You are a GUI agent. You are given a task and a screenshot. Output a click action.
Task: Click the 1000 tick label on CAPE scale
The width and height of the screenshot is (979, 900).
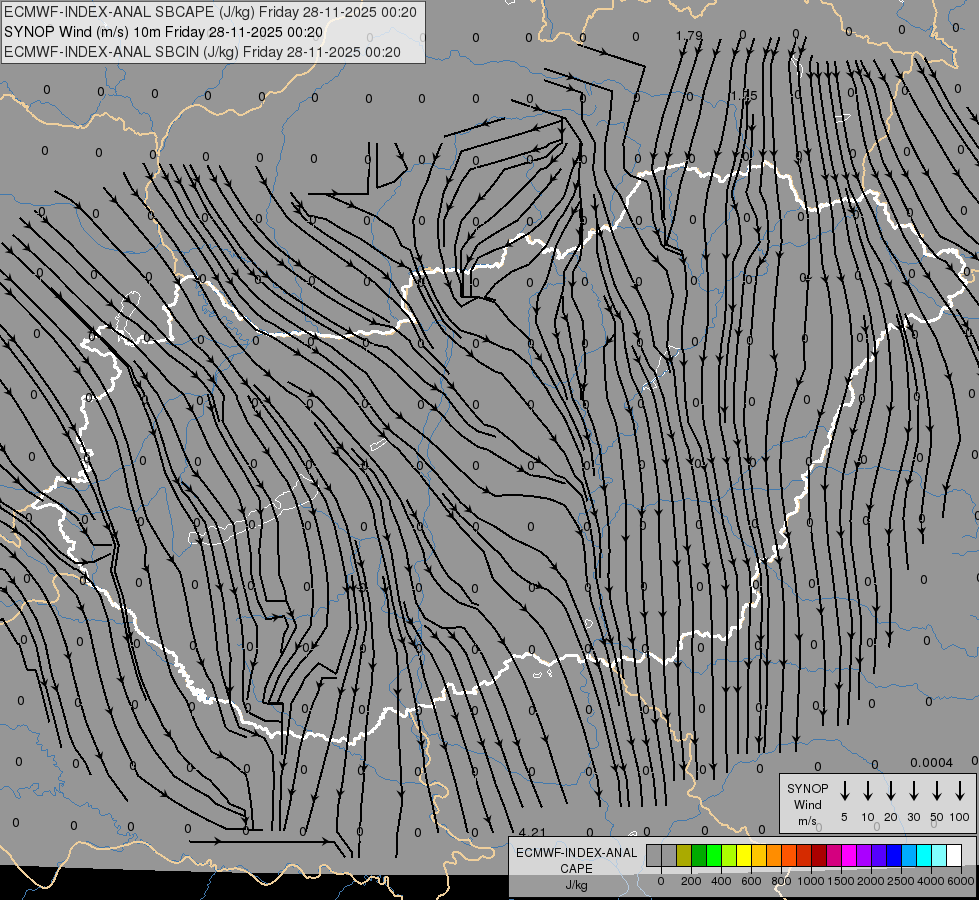click(x=811, y=881)
